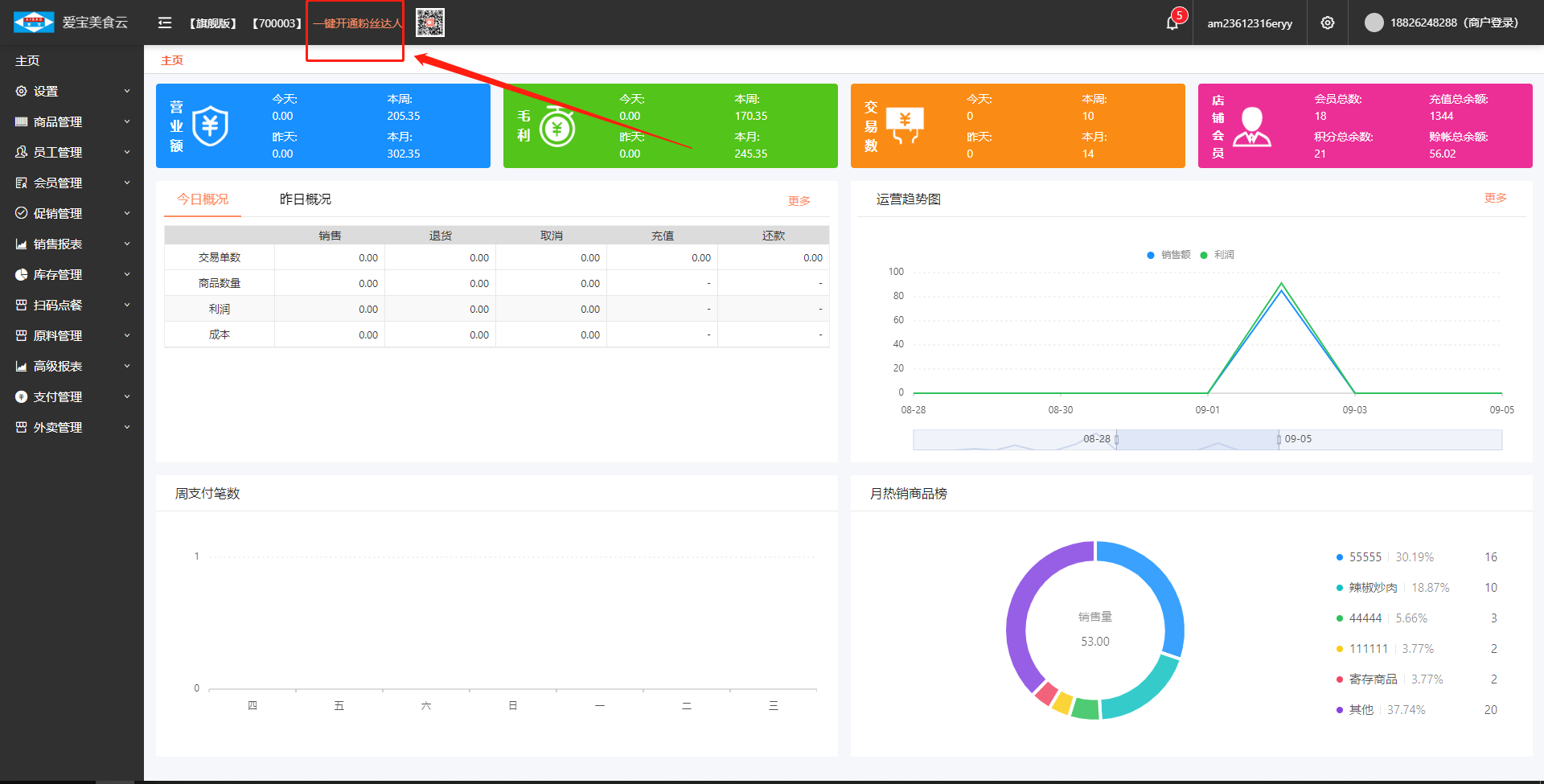Click the 营业额 shield yen icon
The width and height of the screenshot is (1544, 784).
coord(211,126)
